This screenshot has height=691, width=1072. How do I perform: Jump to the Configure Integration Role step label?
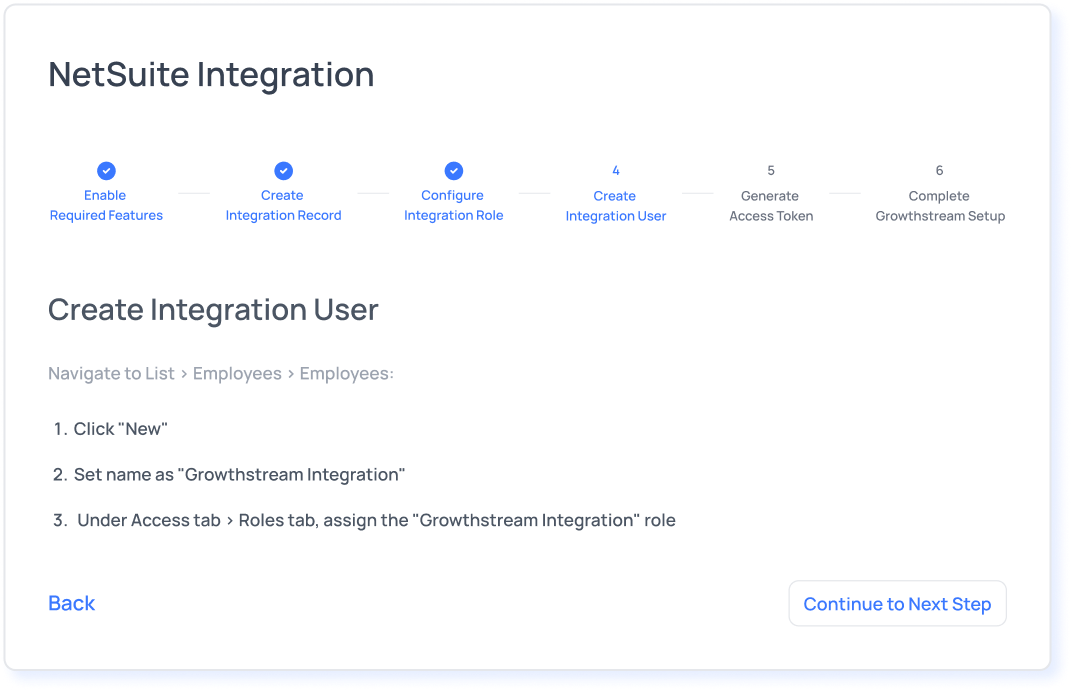(453, 205)
